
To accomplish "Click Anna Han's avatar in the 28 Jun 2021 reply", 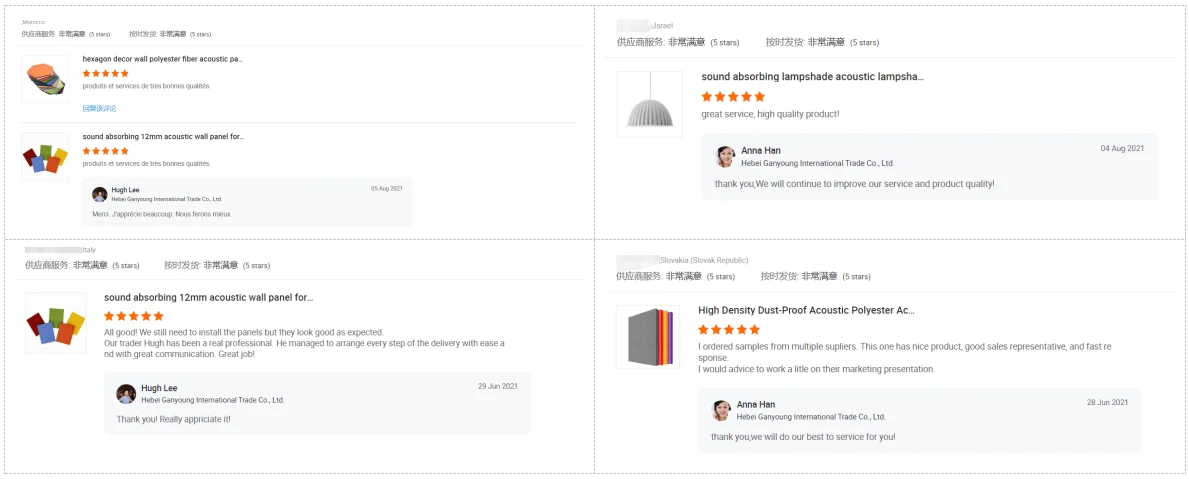I will [x=721, y=410].
